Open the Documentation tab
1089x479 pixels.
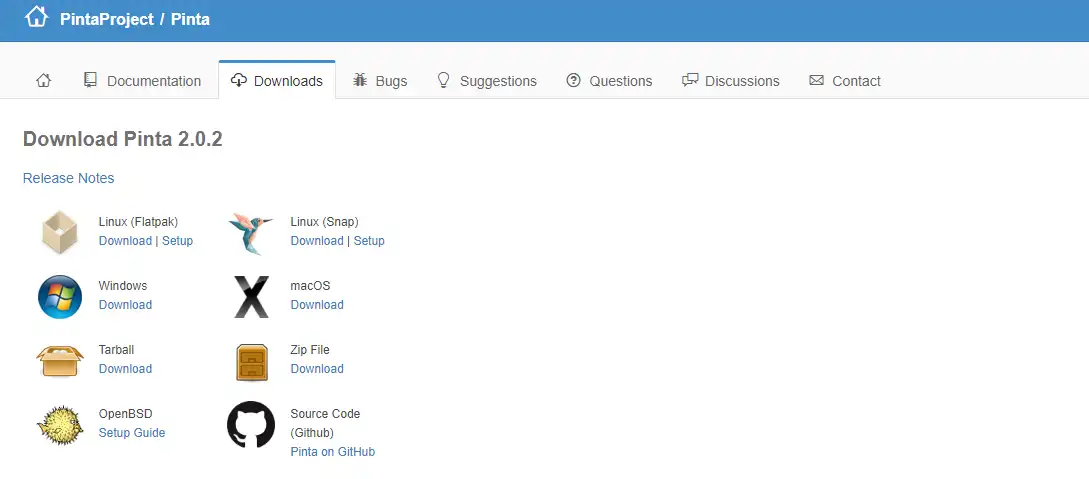pos(142,81)
